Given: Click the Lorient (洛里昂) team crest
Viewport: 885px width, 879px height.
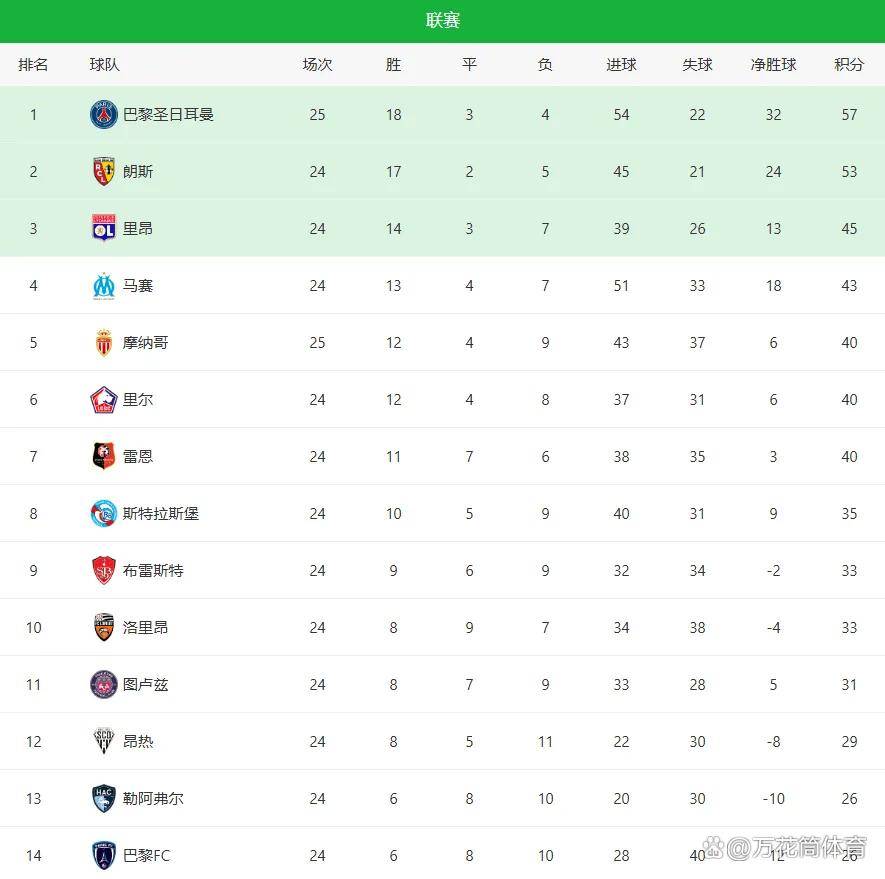Looking at the screenshot, I should (x=104, y=628).
